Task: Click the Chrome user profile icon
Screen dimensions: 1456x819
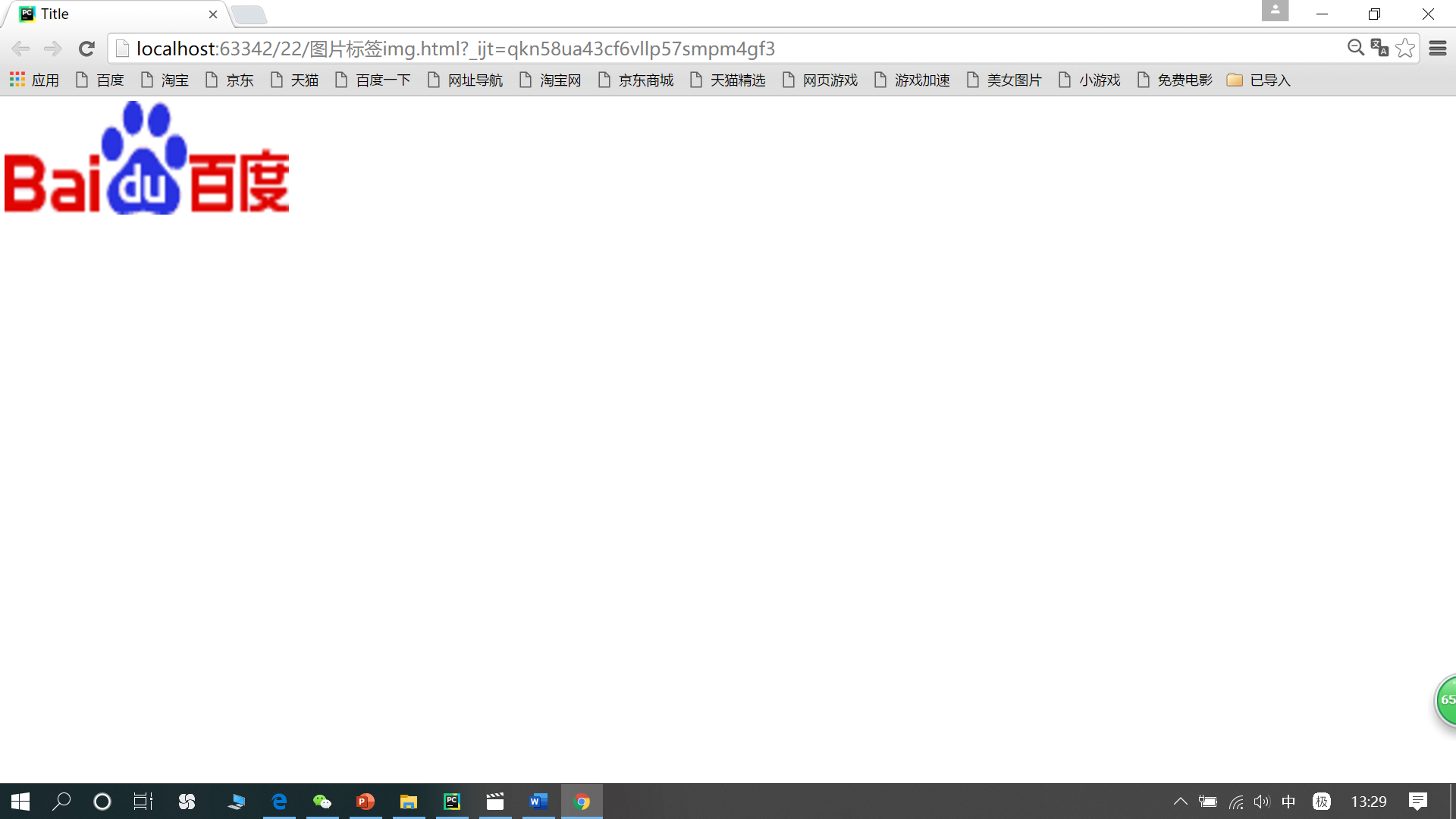Action: 1275,11
